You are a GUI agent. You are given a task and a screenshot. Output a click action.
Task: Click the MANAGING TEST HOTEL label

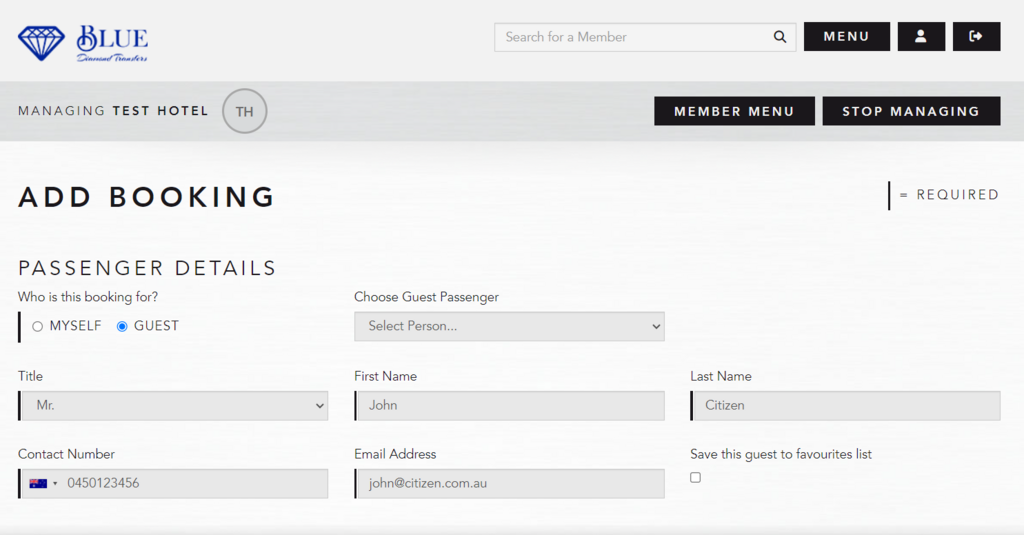point(113,111)
